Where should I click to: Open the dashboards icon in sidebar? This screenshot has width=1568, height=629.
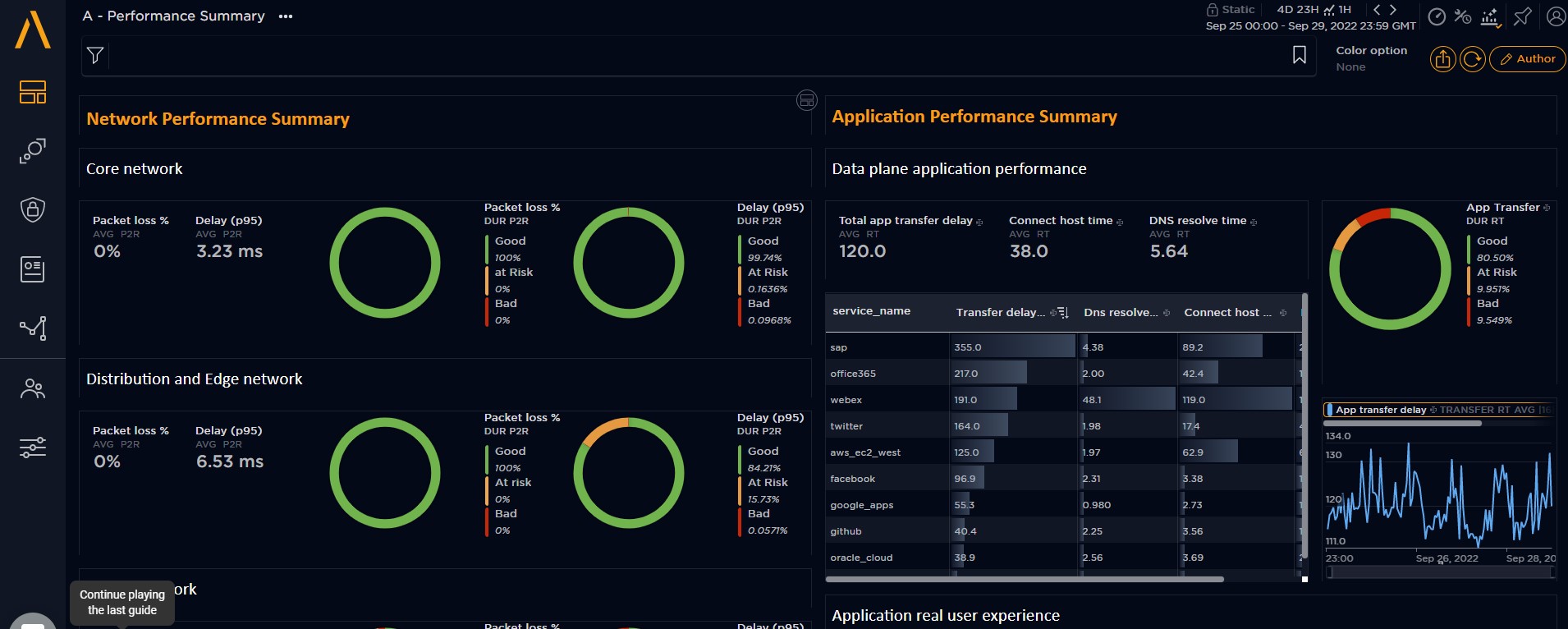(x=33, y=92)
